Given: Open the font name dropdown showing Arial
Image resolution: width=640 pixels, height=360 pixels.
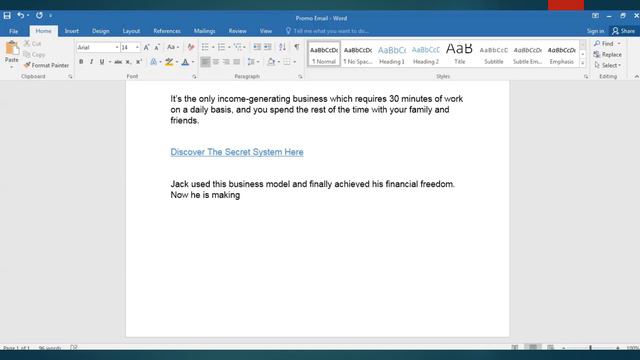Looking at the screenshot, I should click(x=117, y=47).
